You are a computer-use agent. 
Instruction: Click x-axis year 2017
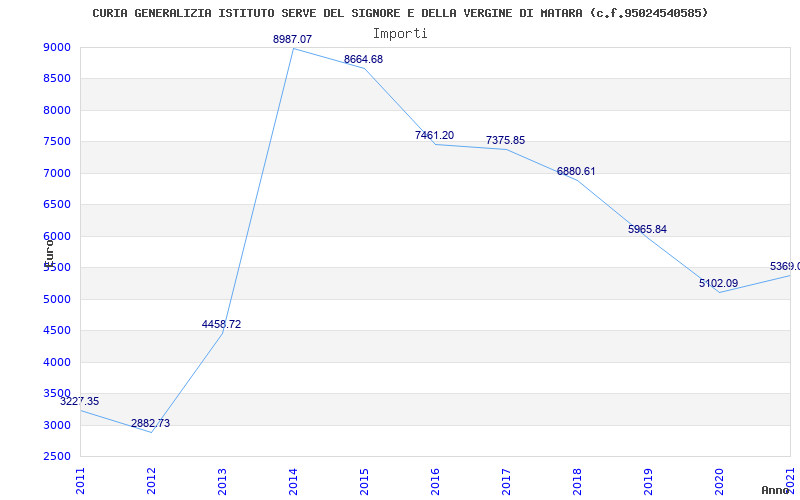click(506, 481)
